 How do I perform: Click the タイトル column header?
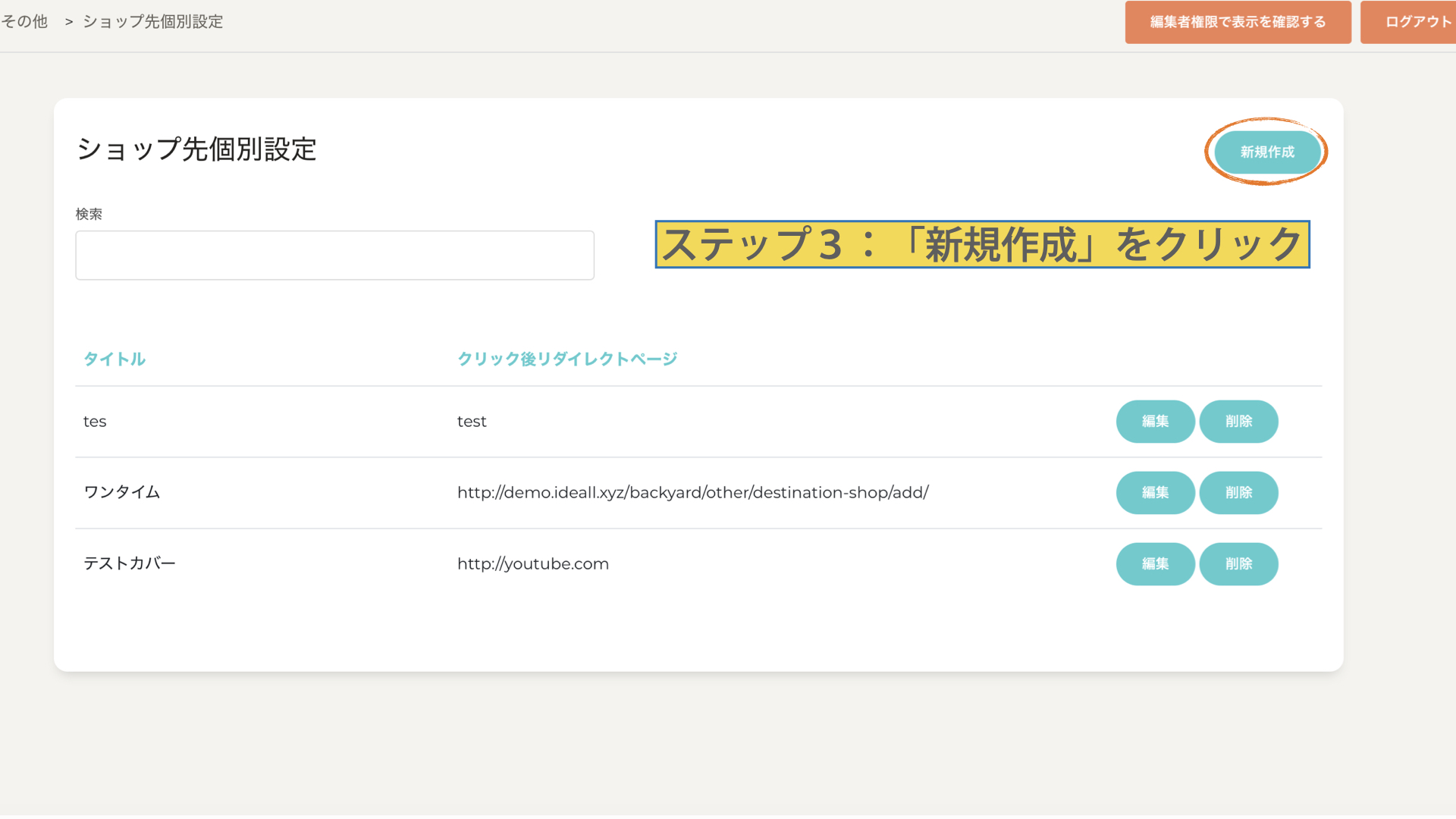[115, 359]
